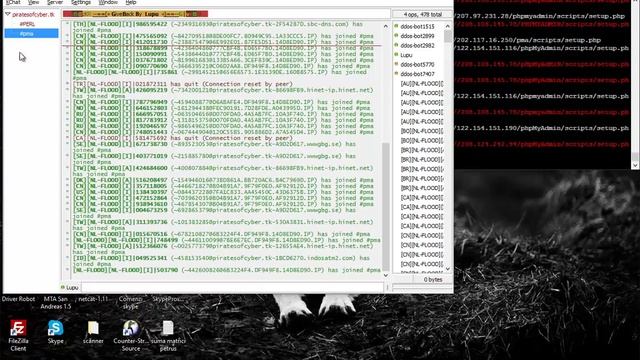Viewport: 640px width, 360px height.
Task: Click the Driver Robot desktop label
Action: 18,299
